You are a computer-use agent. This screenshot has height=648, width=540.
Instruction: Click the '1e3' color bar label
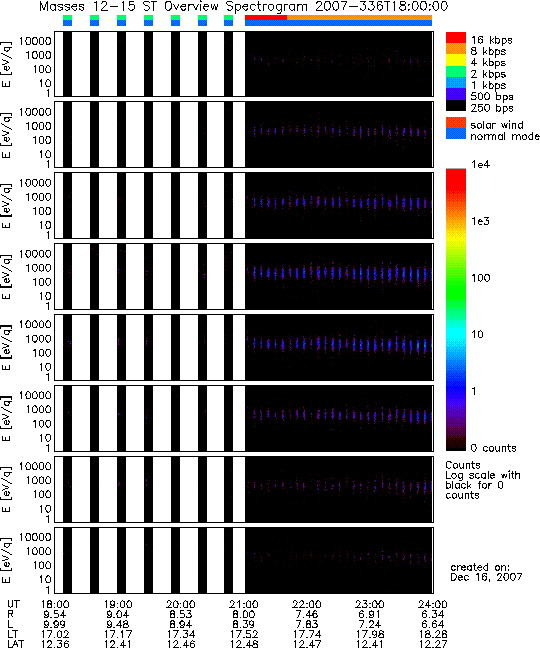click(480, 221)
